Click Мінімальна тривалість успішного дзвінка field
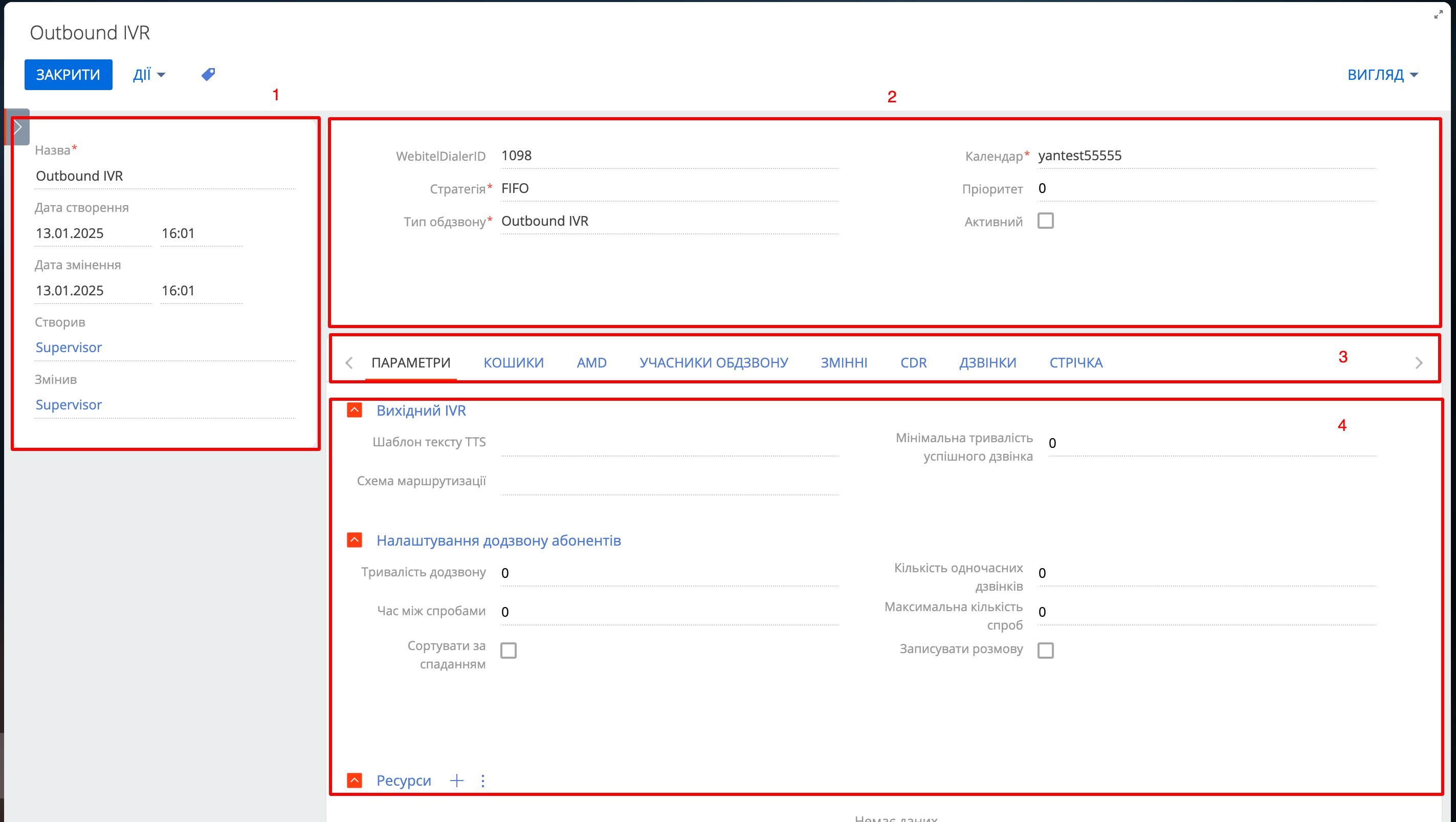The image size is (1456, 822). pyautogui.click(x=1212, y=443)
